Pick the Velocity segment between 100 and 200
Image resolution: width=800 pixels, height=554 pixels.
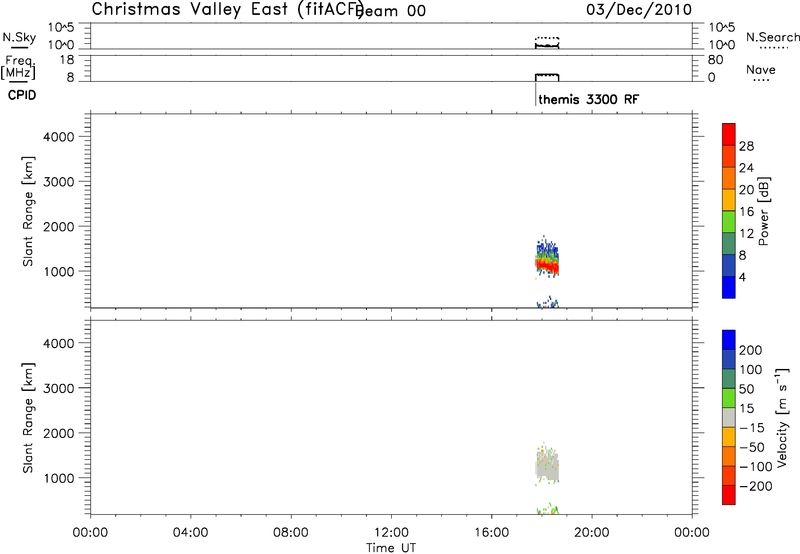point(729,359)
